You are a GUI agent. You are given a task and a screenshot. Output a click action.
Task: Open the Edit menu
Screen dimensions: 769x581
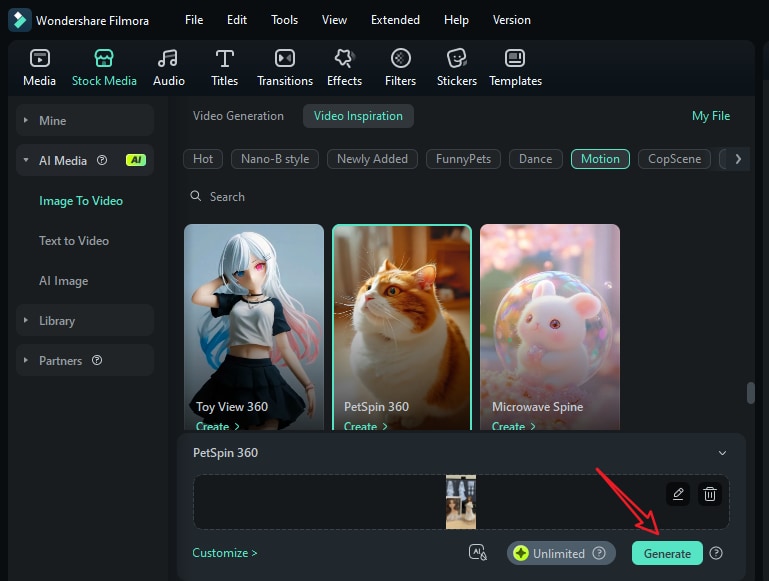237,20
